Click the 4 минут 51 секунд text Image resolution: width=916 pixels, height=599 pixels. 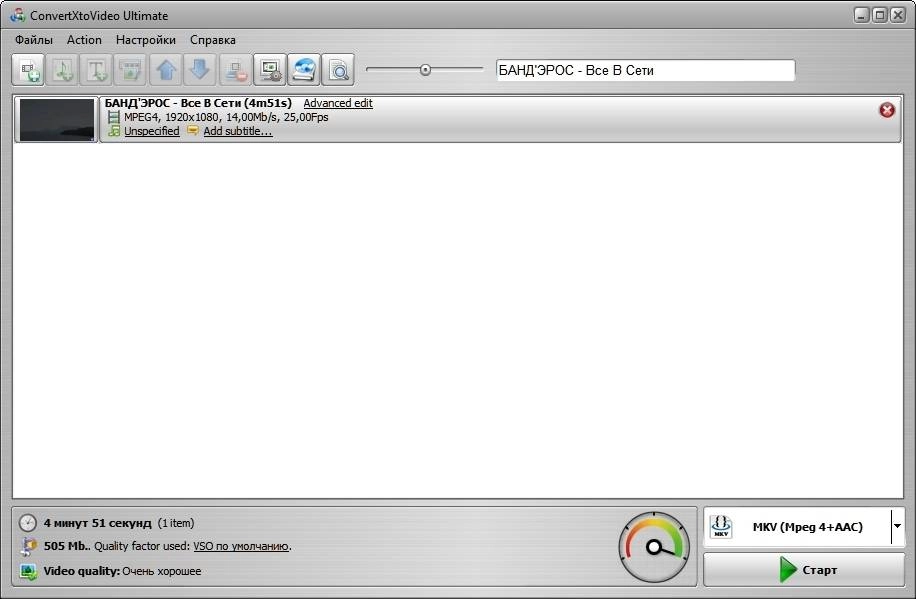click(x=98, y=522)
